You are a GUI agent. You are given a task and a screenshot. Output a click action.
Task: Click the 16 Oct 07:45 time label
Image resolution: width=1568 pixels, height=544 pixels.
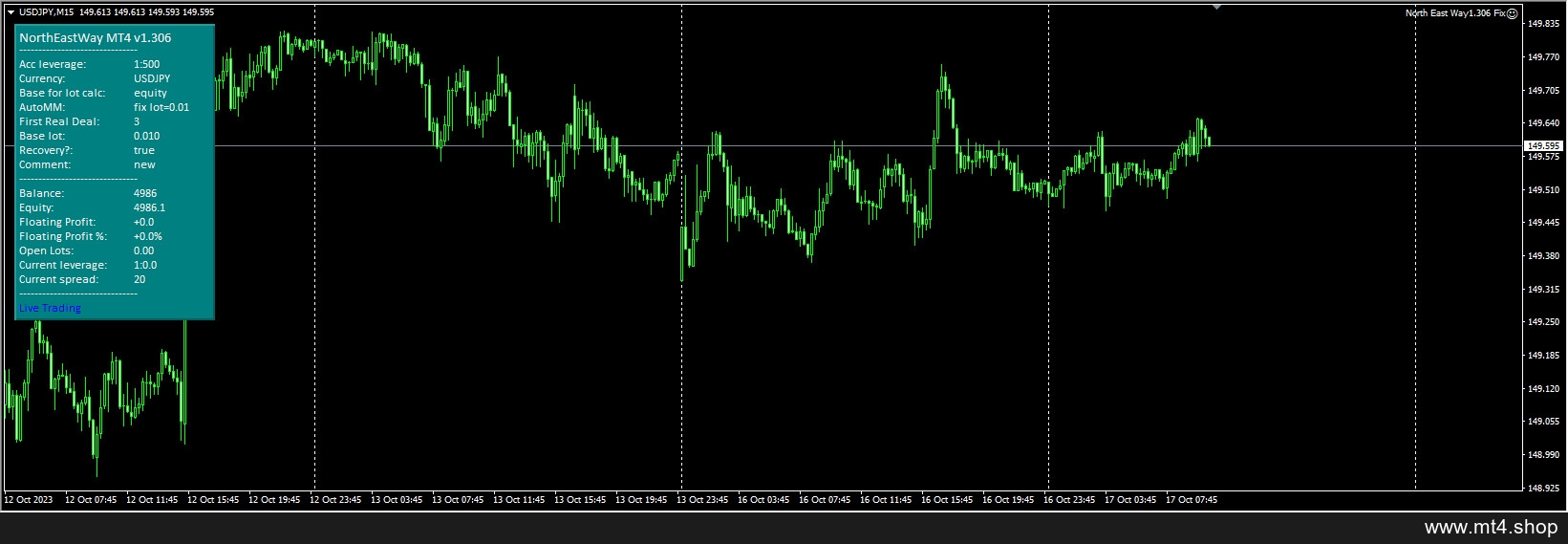point(825,500)
